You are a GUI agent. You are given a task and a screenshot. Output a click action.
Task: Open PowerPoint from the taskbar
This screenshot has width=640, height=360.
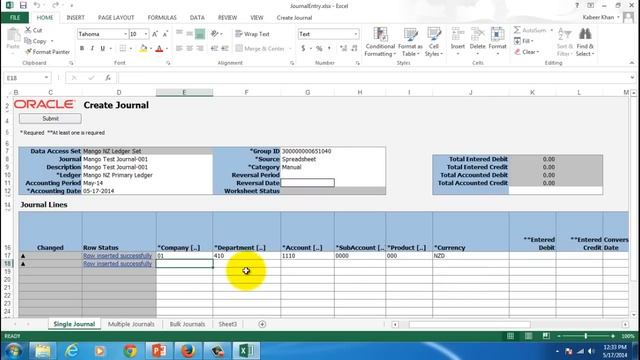(159, 351)
